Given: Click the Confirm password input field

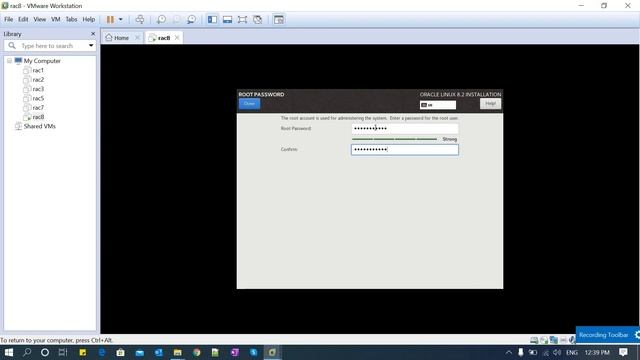Looking at the screenshot, I should click(404, 150).
